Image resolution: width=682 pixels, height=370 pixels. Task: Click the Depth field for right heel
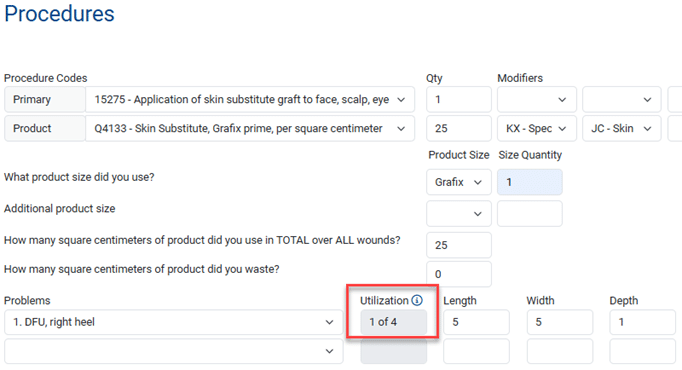pyautogui.click(x=642, y=322)
